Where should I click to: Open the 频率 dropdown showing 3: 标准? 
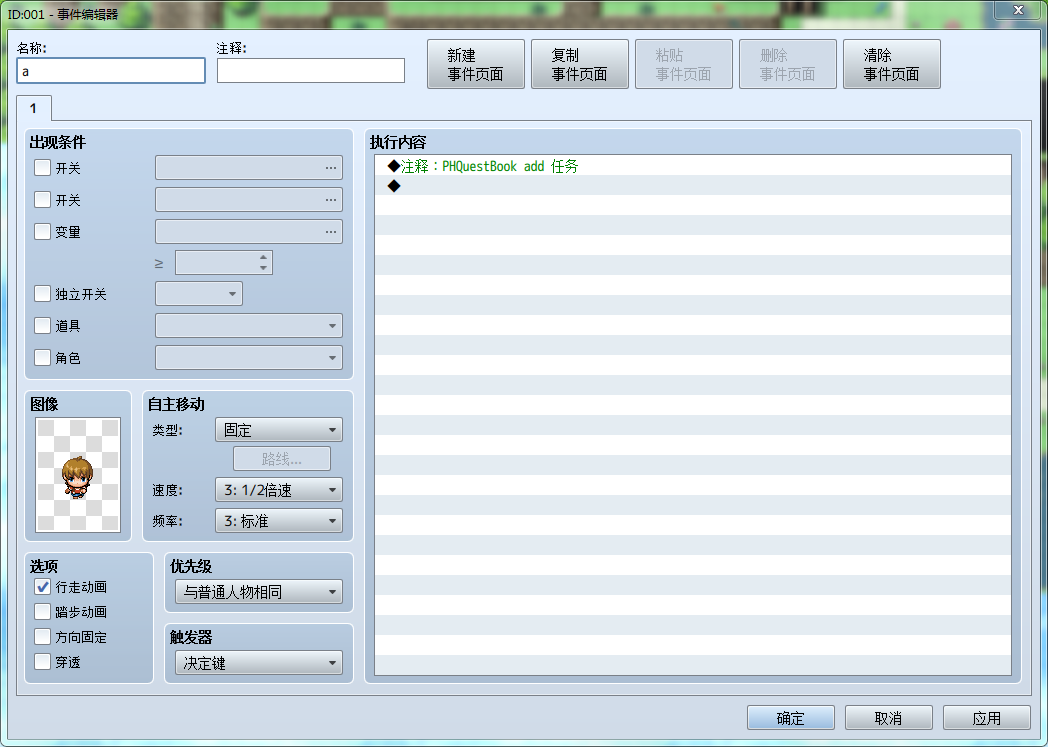pyautogui.click(x=279, y=520)
